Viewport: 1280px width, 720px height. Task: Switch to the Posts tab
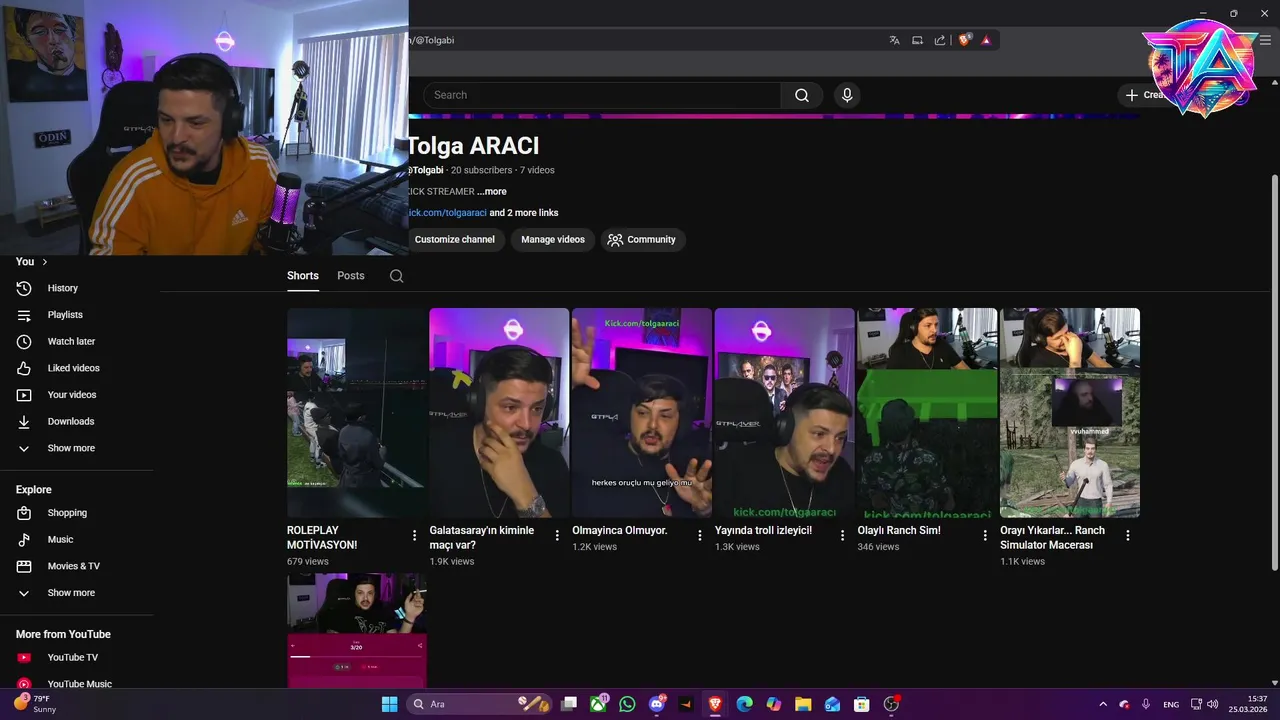point(351,276)
